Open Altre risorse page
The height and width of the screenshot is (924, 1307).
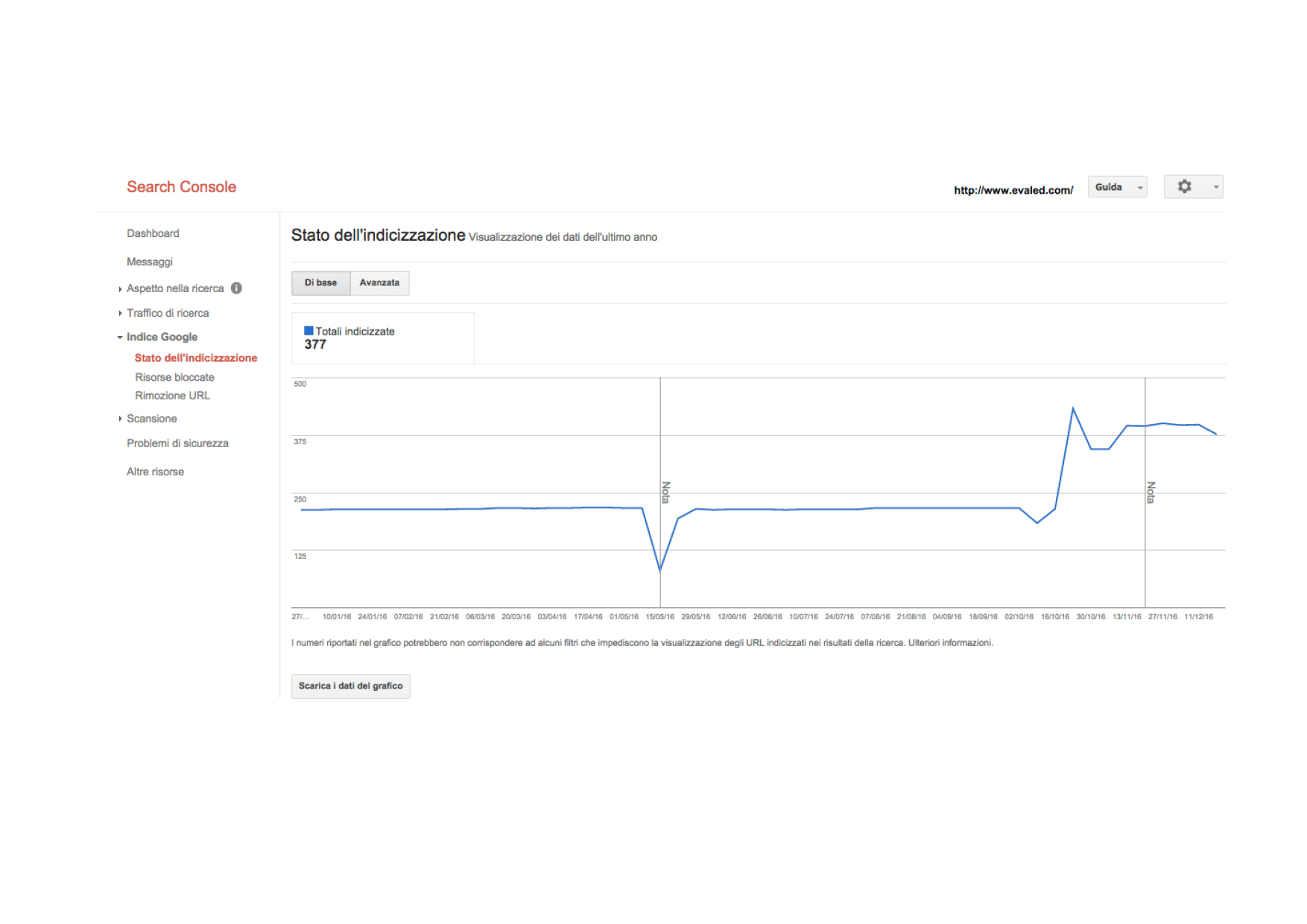155,472
